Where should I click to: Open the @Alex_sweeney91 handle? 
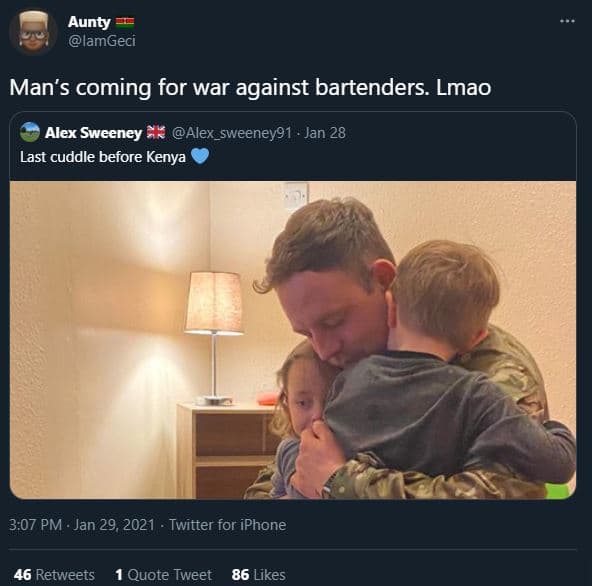click(231, 133)
